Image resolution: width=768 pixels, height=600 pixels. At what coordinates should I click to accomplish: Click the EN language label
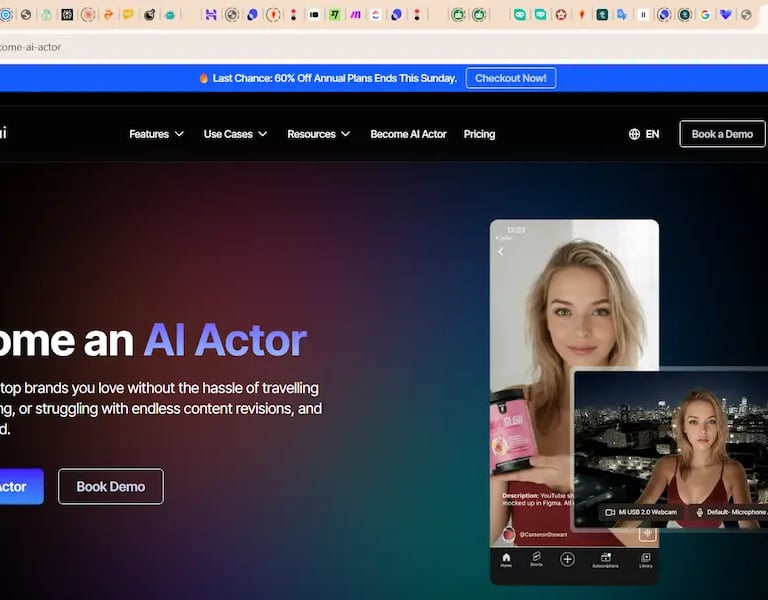(x=652, y=134)
